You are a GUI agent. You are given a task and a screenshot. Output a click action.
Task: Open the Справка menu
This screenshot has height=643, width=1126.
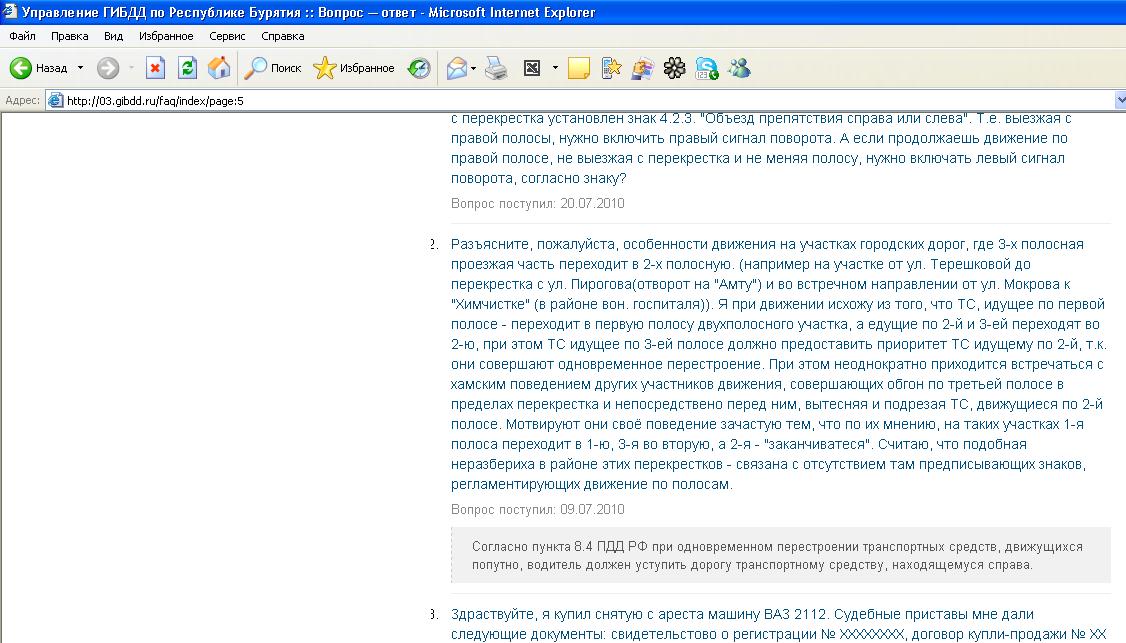click(x=282, y=35)
